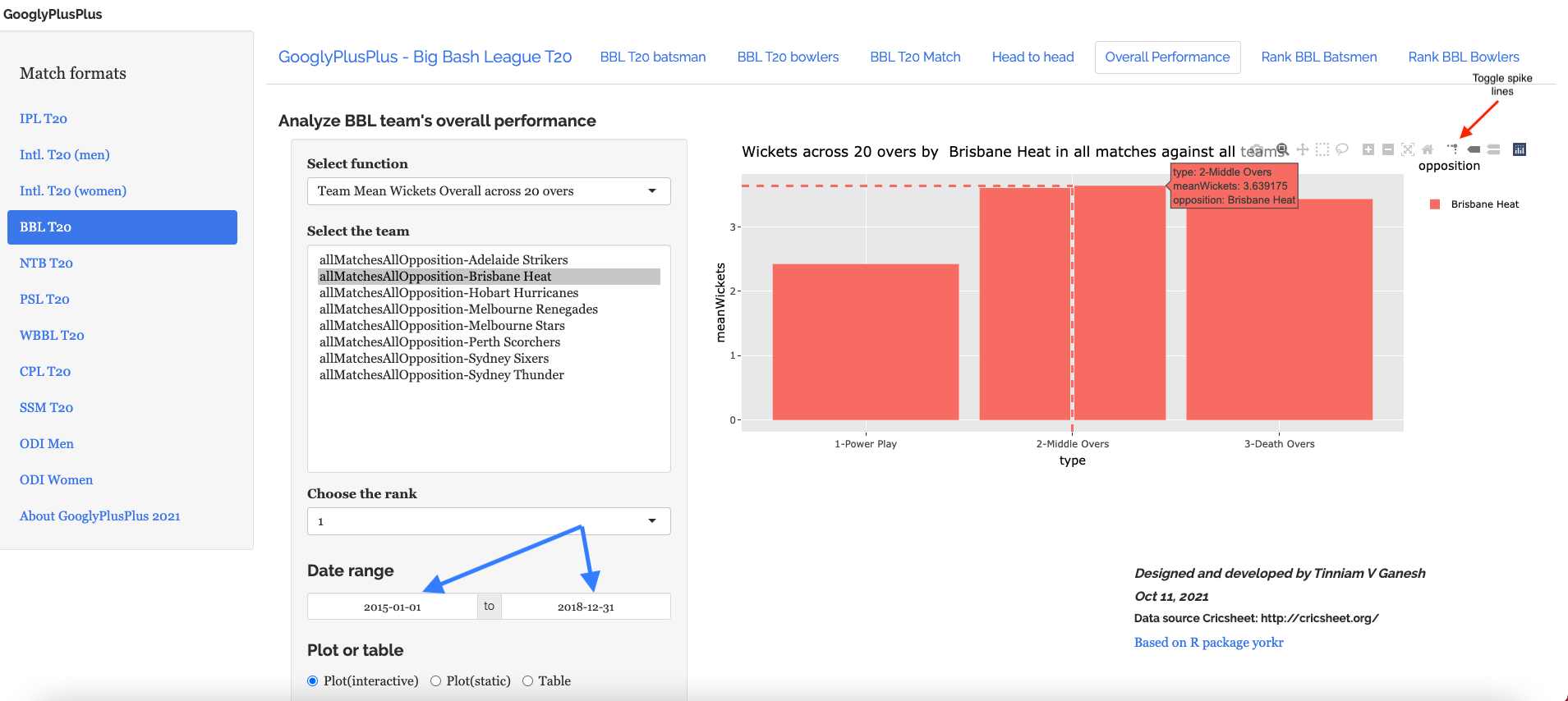The width and height of the screenshot is (1568, 701).
Task: Open the Select function dropdown
Action: [x=489, y=191]
